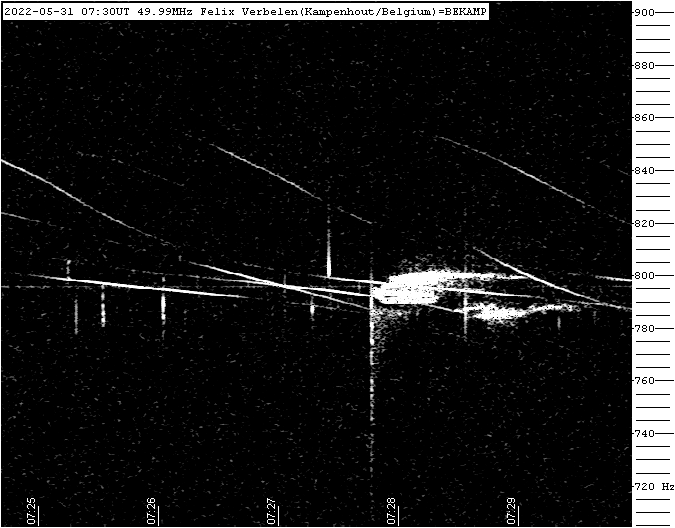Click the 07:28 time marker
This screenshot has height=528, width=675.
tap(391, 511)
